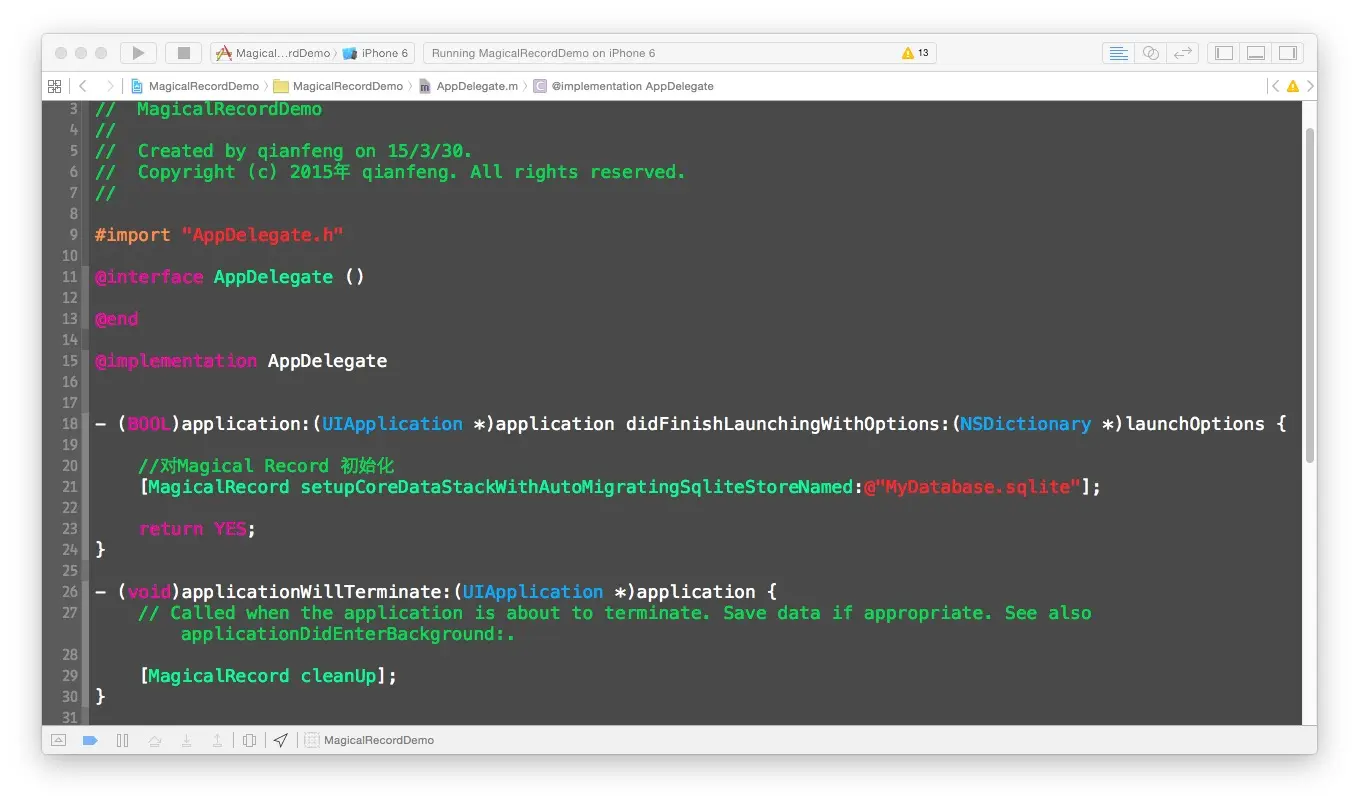The height and width of the screenshot is (804, 1359).
Task: Go forward in editor history
Action: 110,86
